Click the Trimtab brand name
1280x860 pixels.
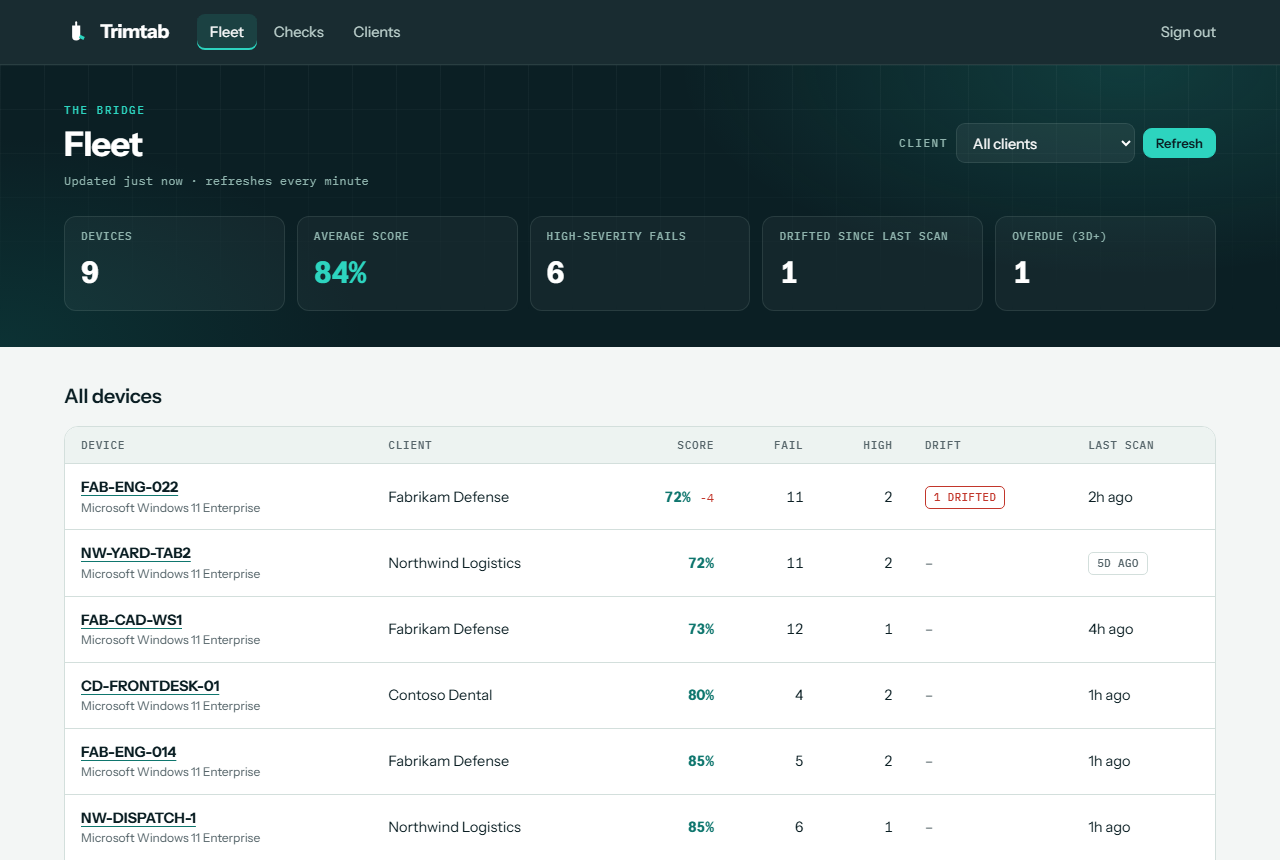[135, 32]
